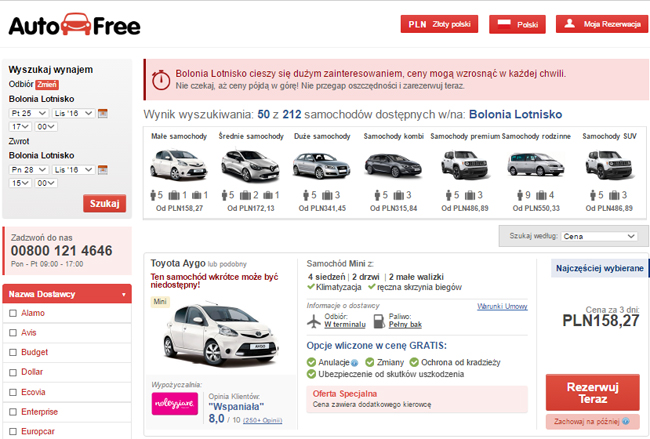The height and width of the screenshot is (439, 650).
Task: Click the user icon in Moja Rezerwacja
Action: [x=570, y=24]
